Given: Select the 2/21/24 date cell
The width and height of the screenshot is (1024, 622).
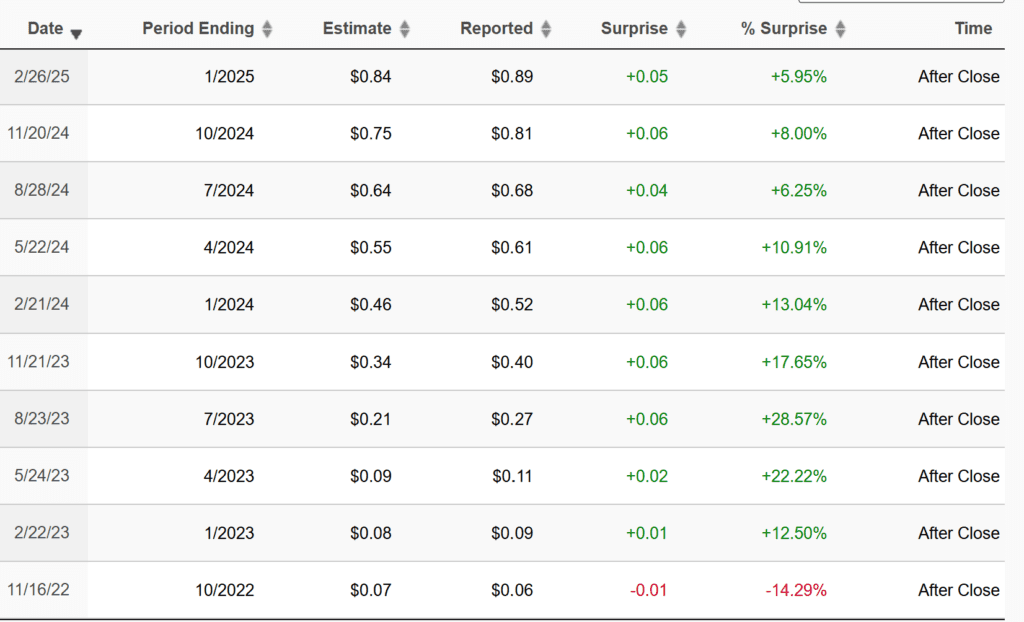Looking at the screenshot, I should (42, 304).
